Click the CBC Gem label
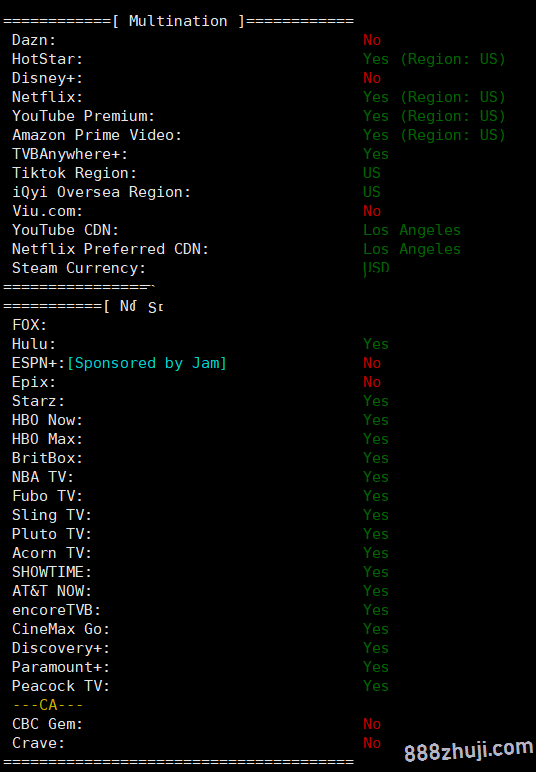Viewport: 536px width, 772px height. click(47, 724)
